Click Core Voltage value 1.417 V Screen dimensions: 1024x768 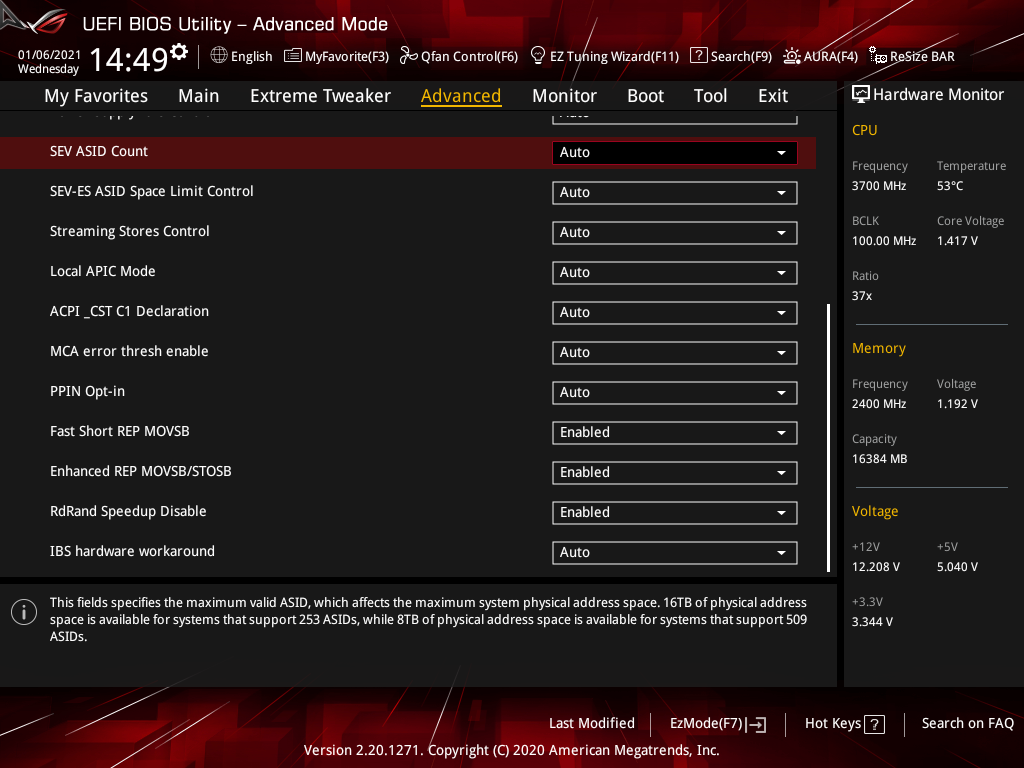(x=957, y=241)
